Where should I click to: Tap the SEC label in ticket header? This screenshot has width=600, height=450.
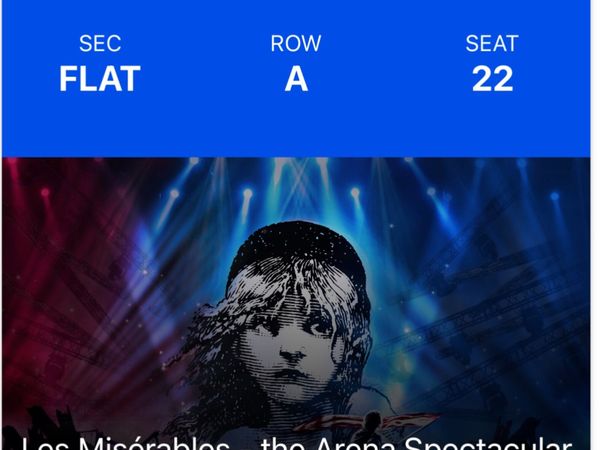click(100, 44)
